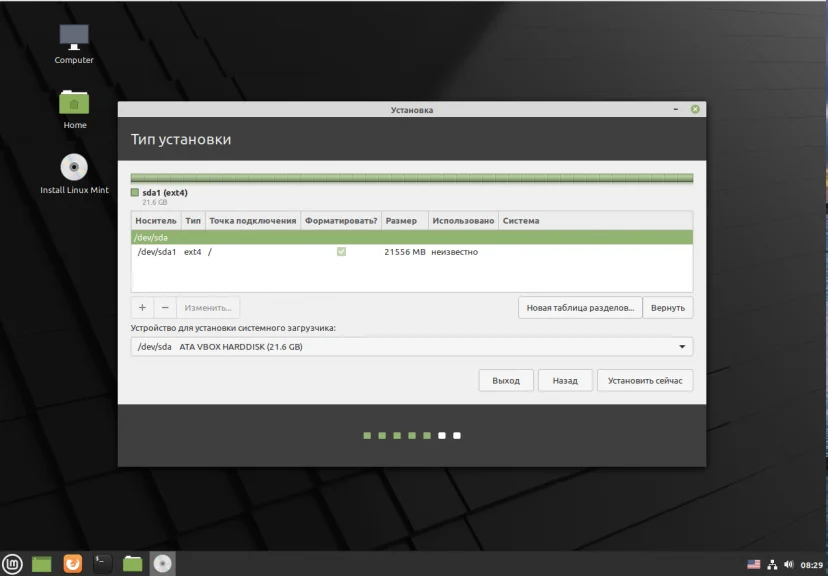Open the Computer desktop icon
This screenshot has height=576, width=828.
coord(74,44)
